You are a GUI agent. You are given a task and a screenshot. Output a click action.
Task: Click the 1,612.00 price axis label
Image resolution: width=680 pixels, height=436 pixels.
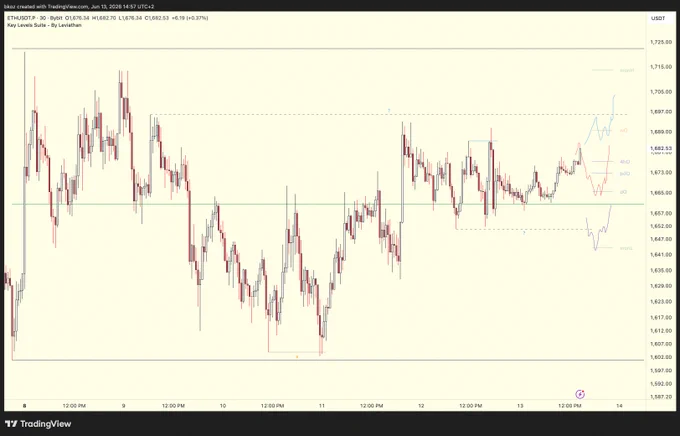661,330
